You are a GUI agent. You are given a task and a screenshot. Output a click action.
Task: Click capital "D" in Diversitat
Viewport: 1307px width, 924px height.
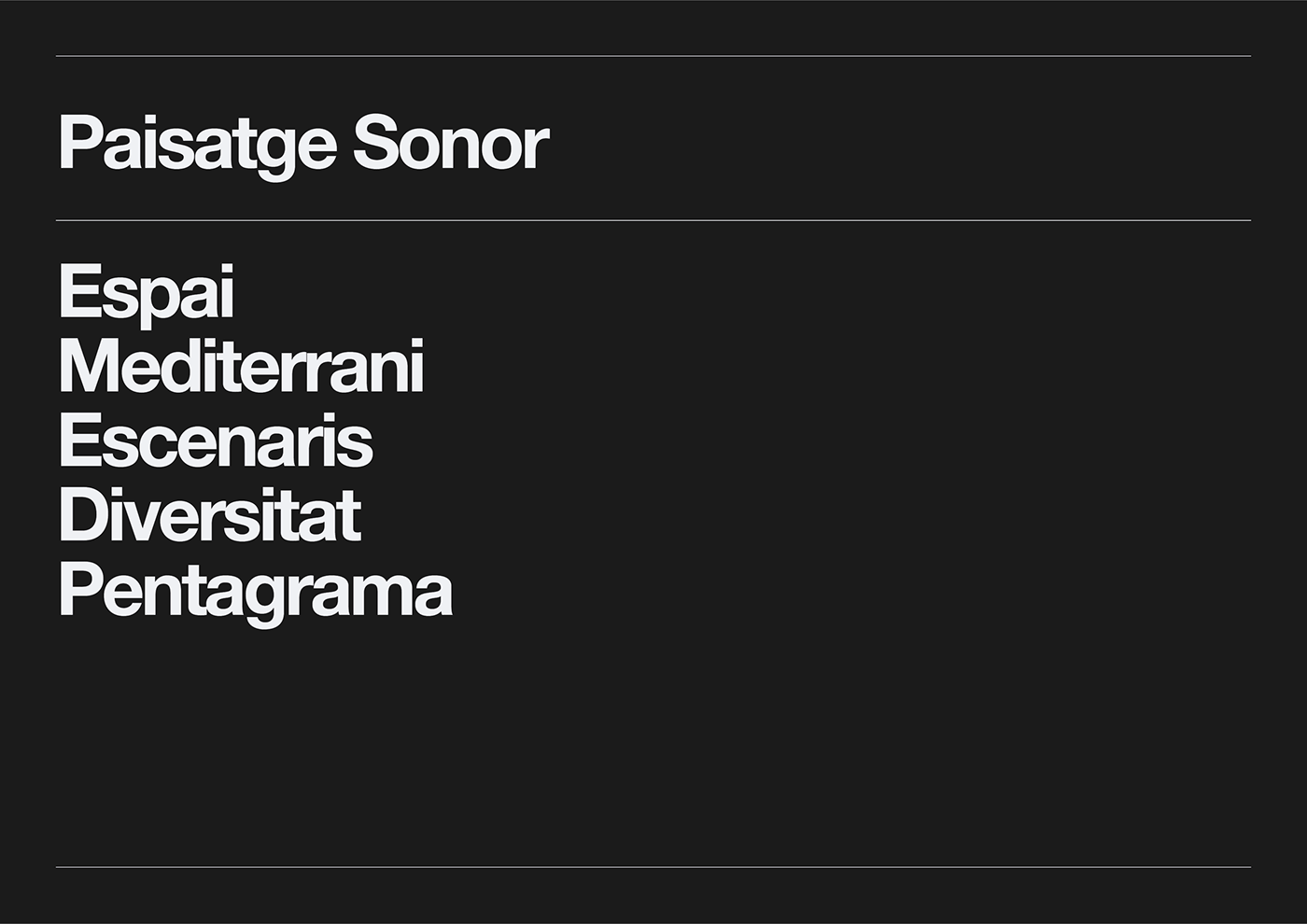[83, 515]
